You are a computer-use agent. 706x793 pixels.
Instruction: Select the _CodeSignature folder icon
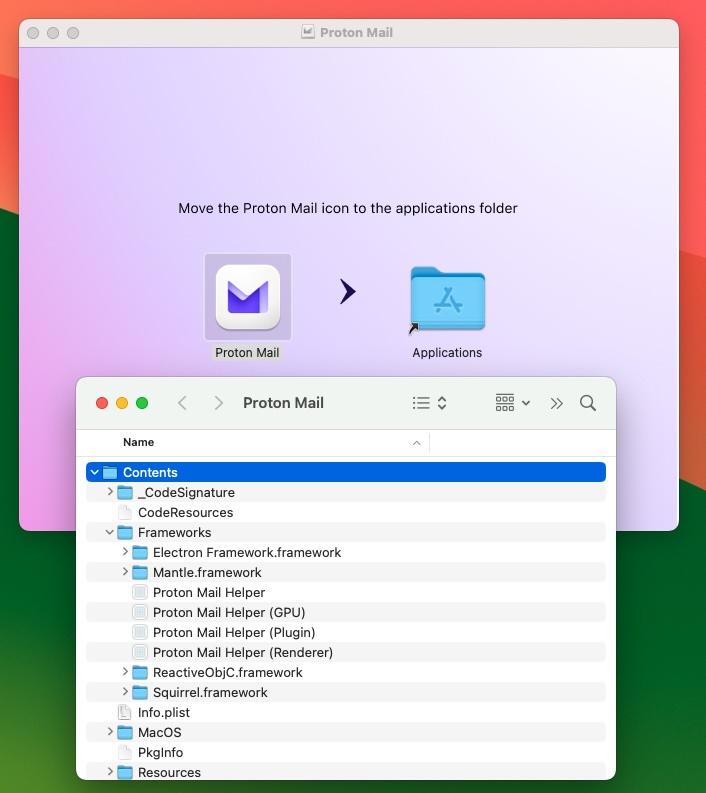tap(125, 492)
